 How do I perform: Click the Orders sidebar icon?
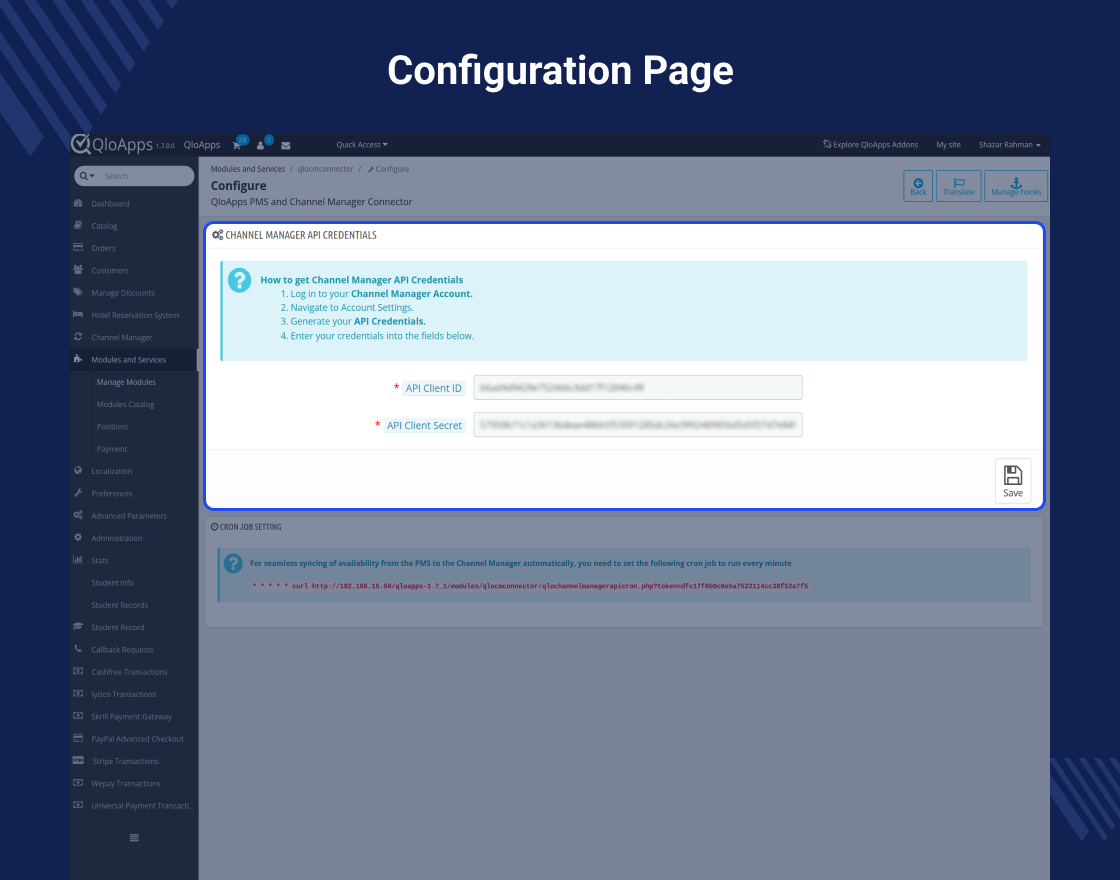tap(78, 247)
